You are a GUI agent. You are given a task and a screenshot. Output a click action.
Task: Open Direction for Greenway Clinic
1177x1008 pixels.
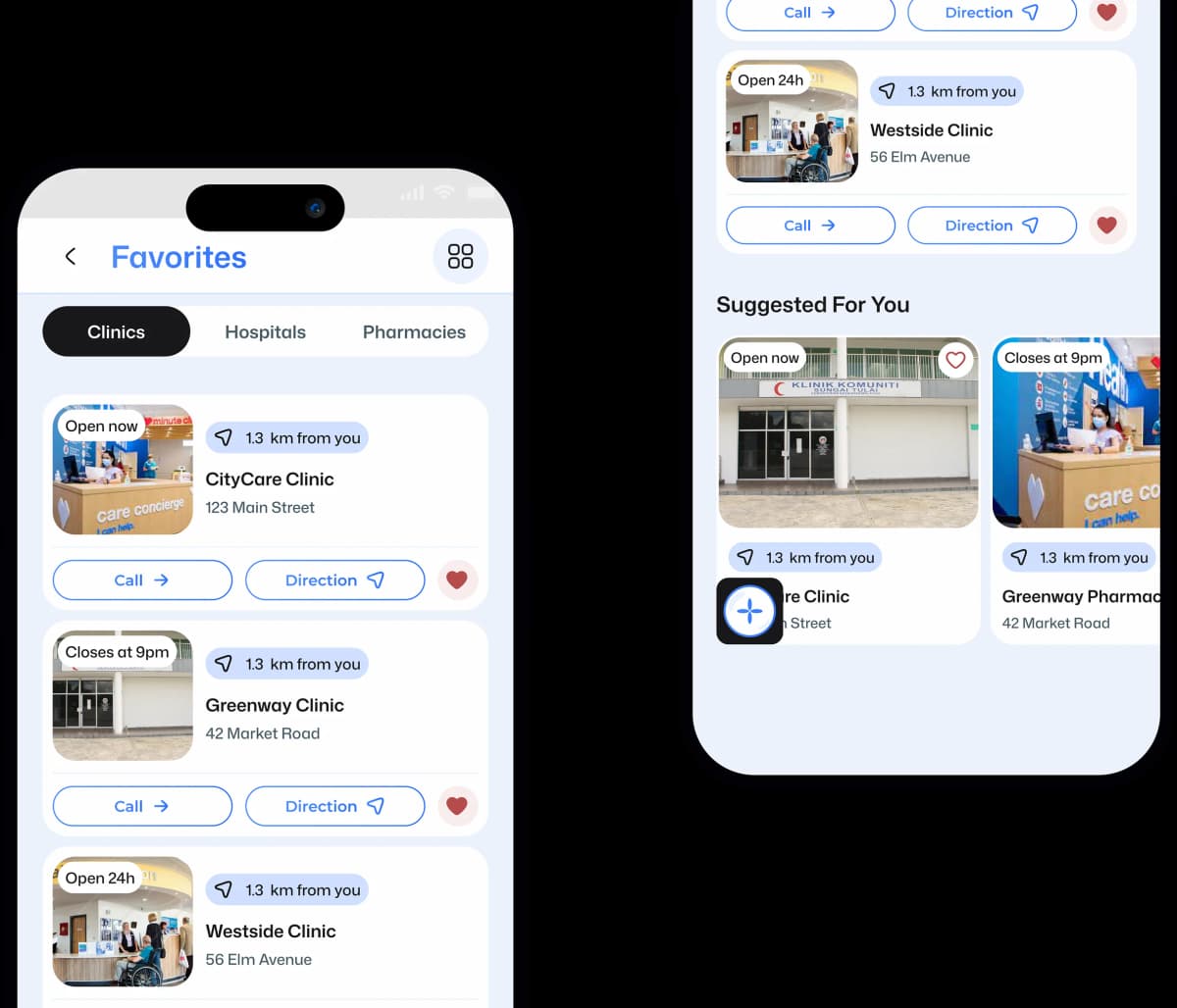(334, 806)
